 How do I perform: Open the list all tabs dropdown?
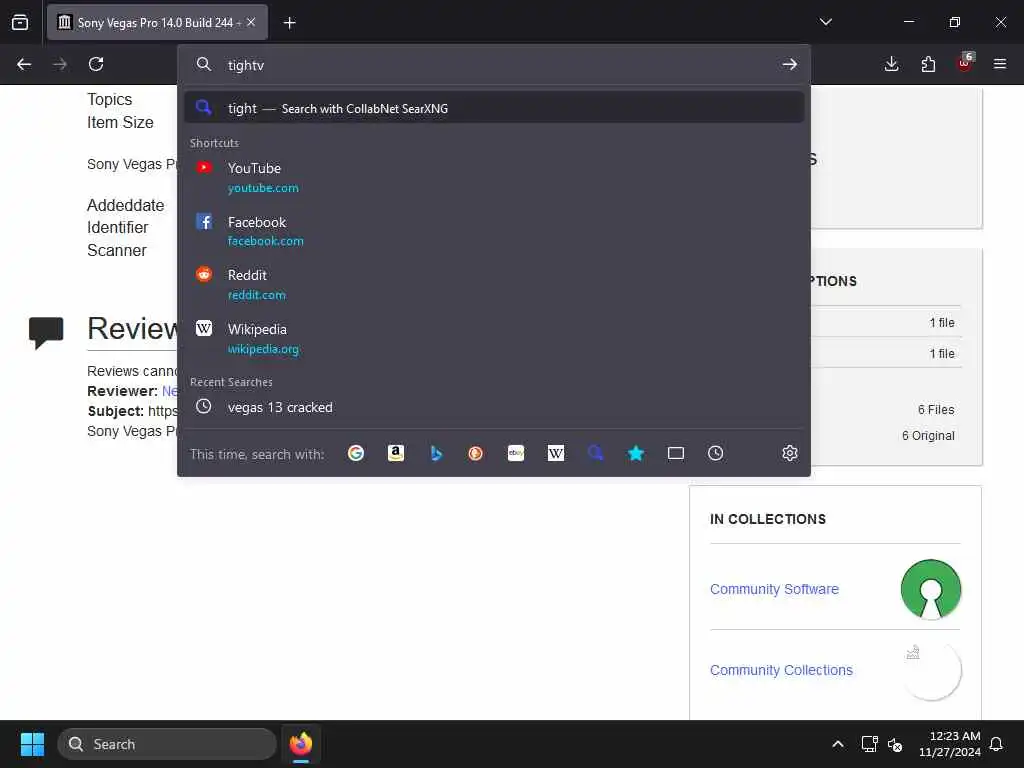pyautogui.click(x=825, y=22)
